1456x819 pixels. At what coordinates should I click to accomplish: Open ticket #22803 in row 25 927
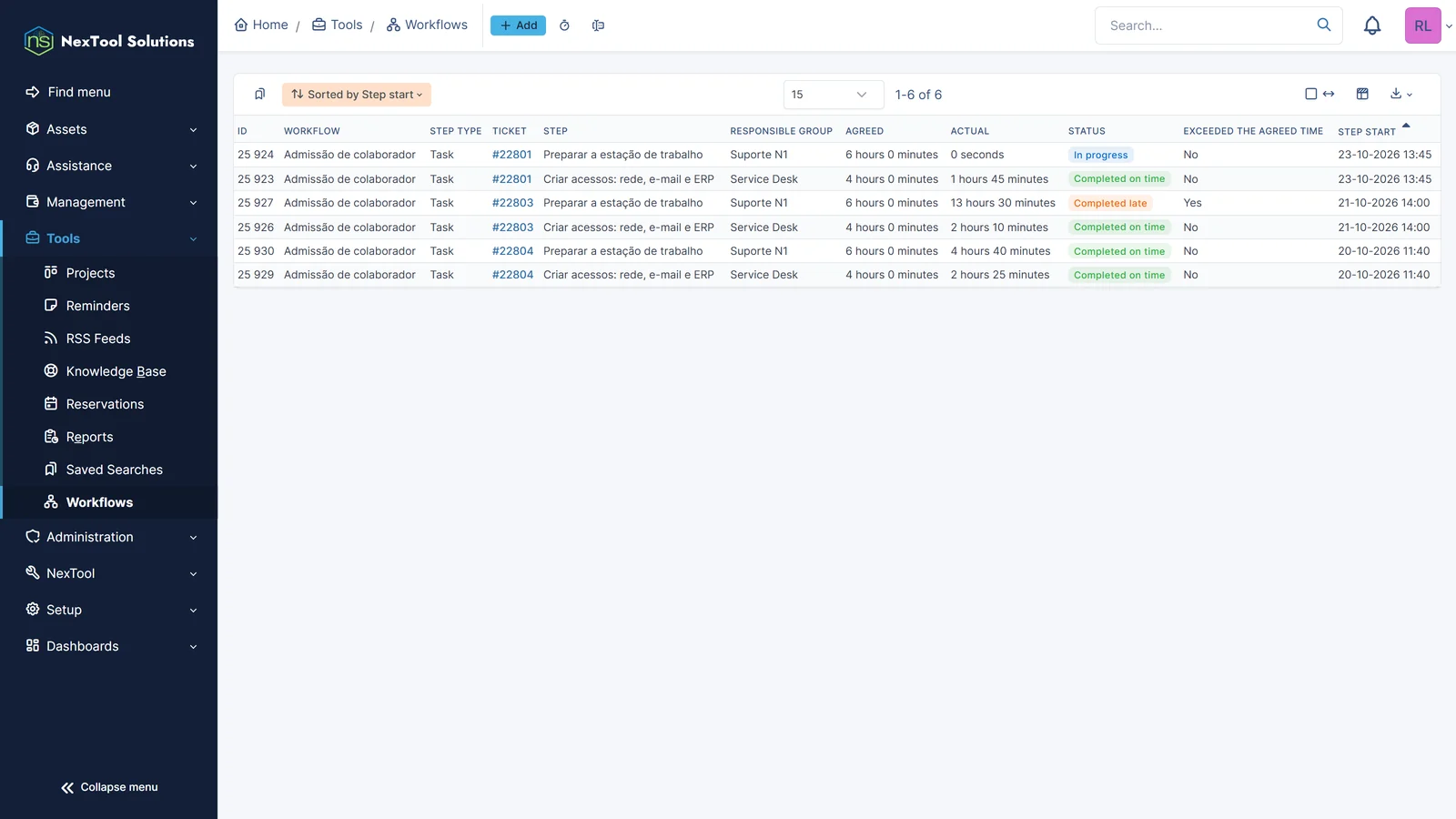(x=512, y=203)
